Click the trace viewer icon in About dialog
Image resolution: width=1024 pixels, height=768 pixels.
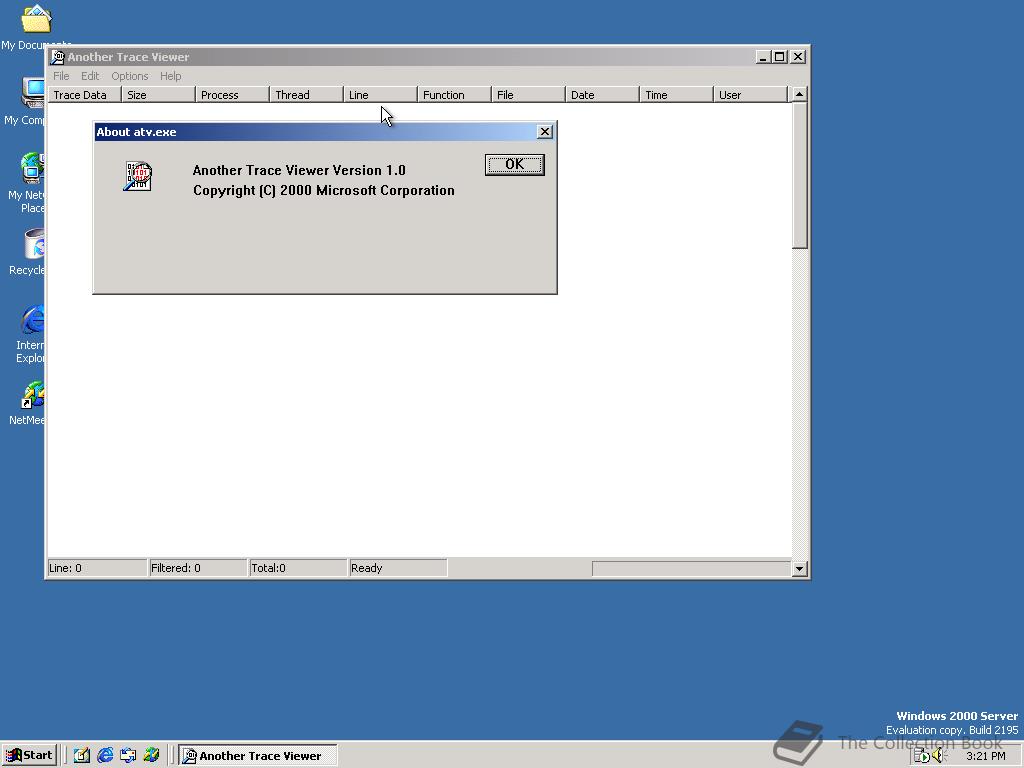coord(138,176)
